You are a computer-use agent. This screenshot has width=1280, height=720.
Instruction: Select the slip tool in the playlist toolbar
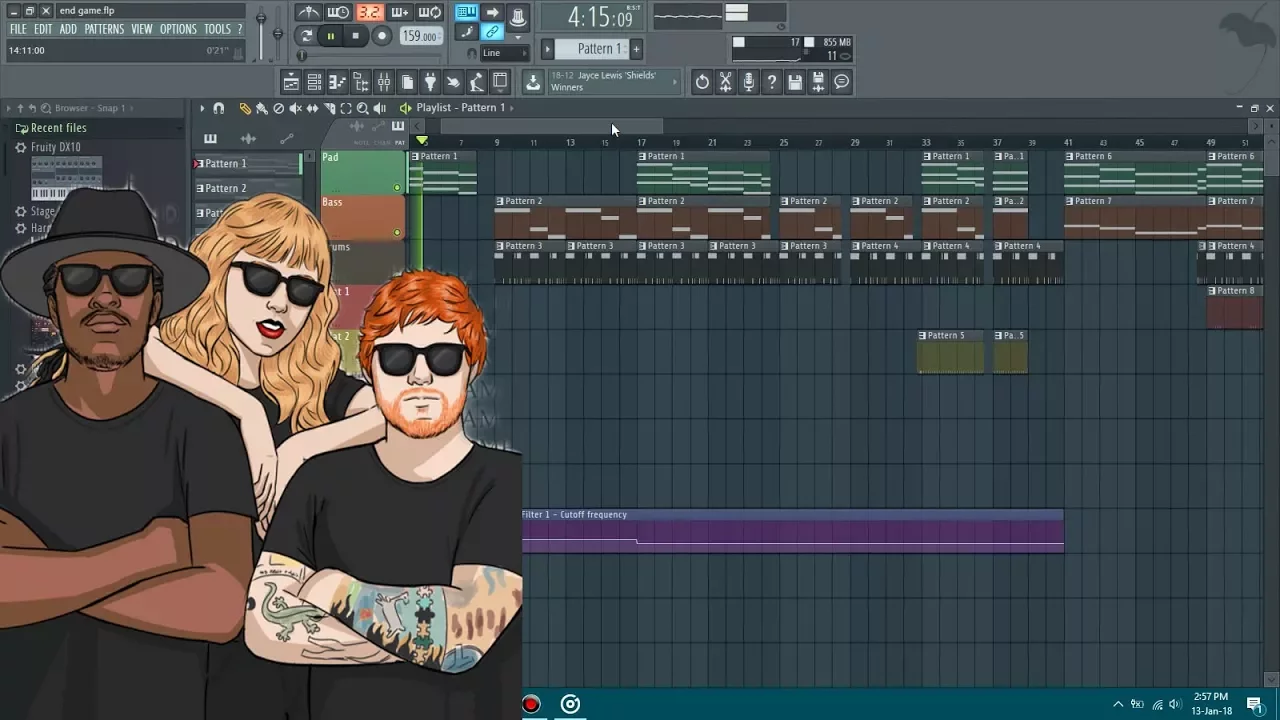click(x=312, y=108)
